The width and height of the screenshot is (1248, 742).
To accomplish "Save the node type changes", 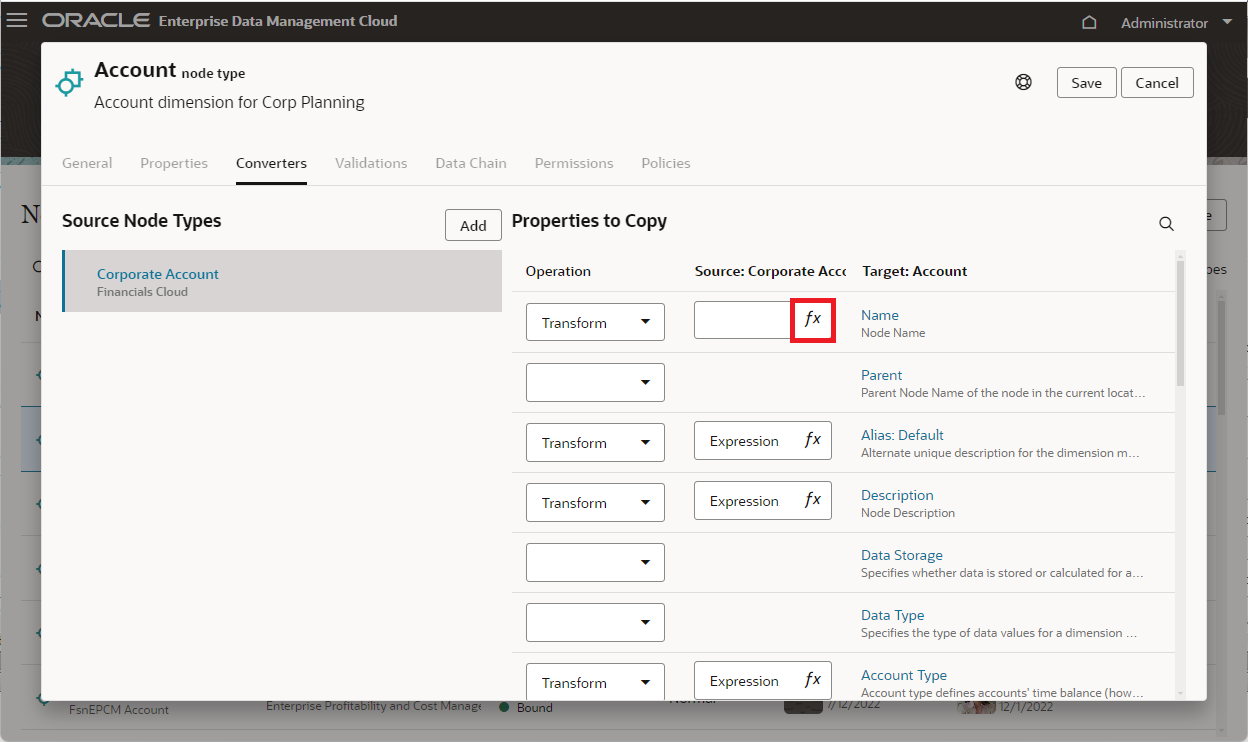I will [1086, 82].
